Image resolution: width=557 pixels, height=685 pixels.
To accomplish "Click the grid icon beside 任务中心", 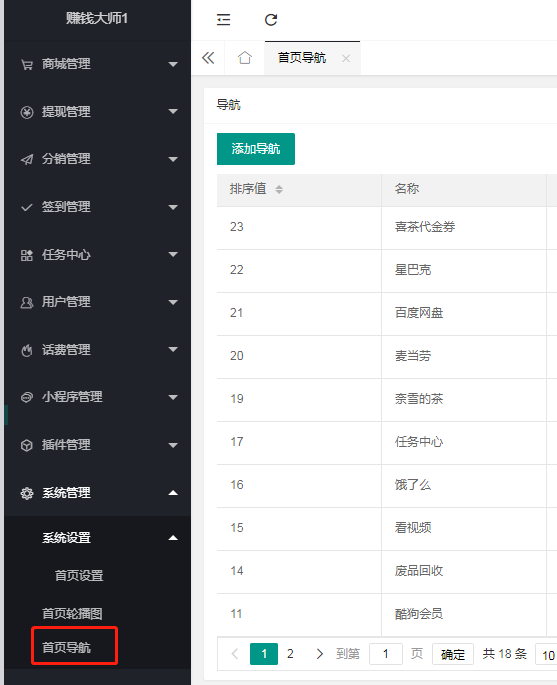I will (27, 255).
